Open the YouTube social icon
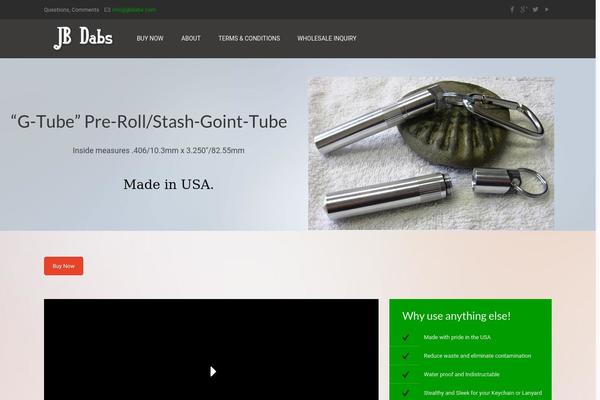The height and width of the screenshot is (400, 600). tap(547, 10)
